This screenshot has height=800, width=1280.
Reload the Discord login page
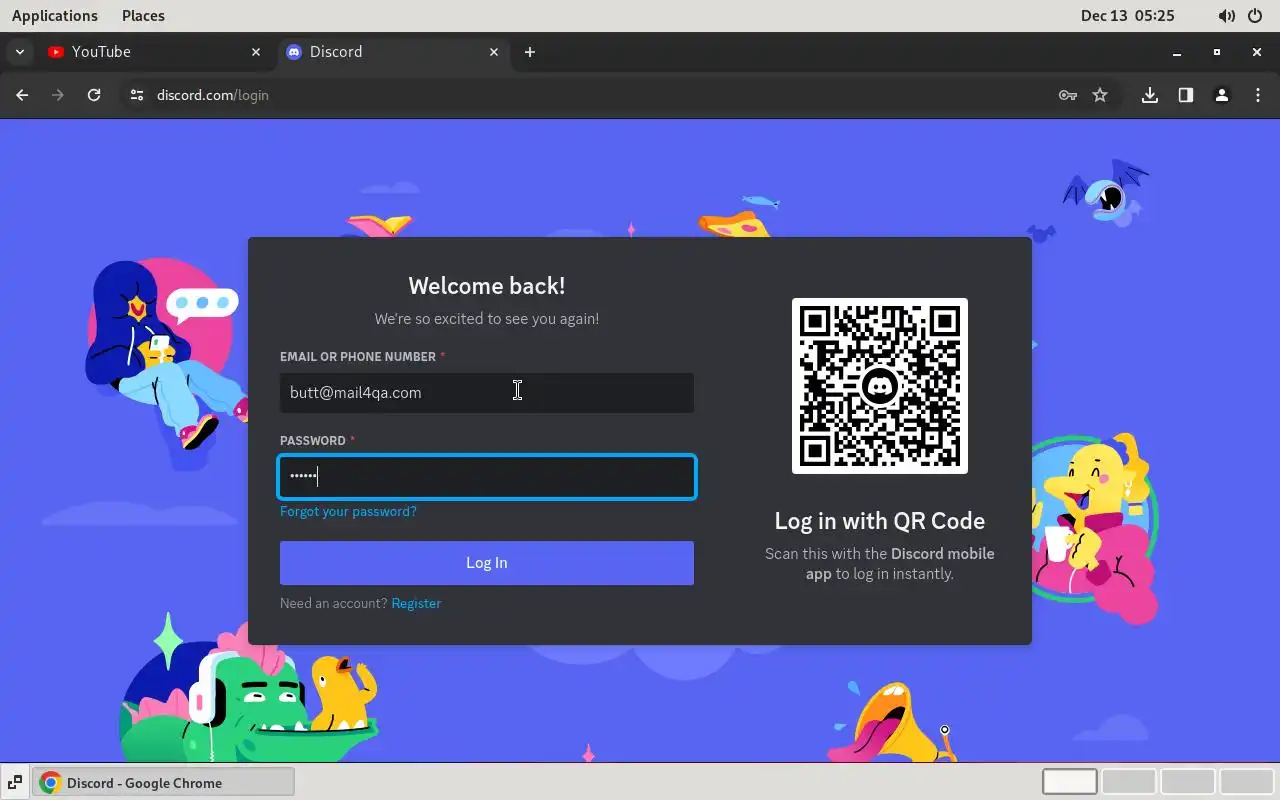[94, 95]
